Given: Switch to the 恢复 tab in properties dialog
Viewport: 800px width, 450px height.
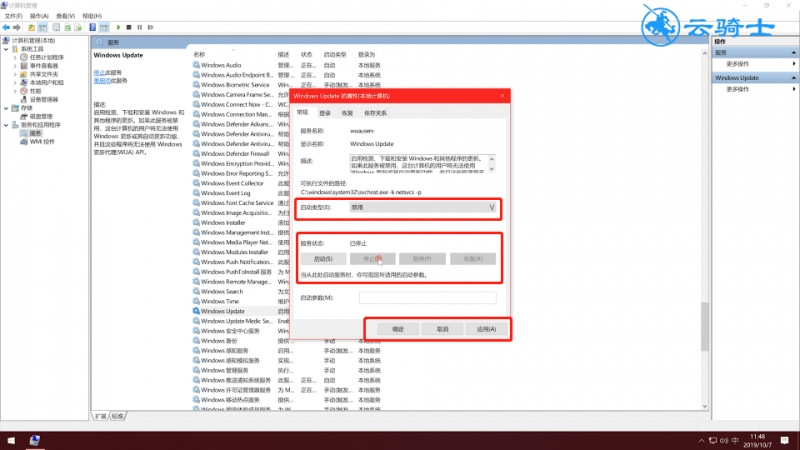Looking at the screenshot, I should (347, 113).
